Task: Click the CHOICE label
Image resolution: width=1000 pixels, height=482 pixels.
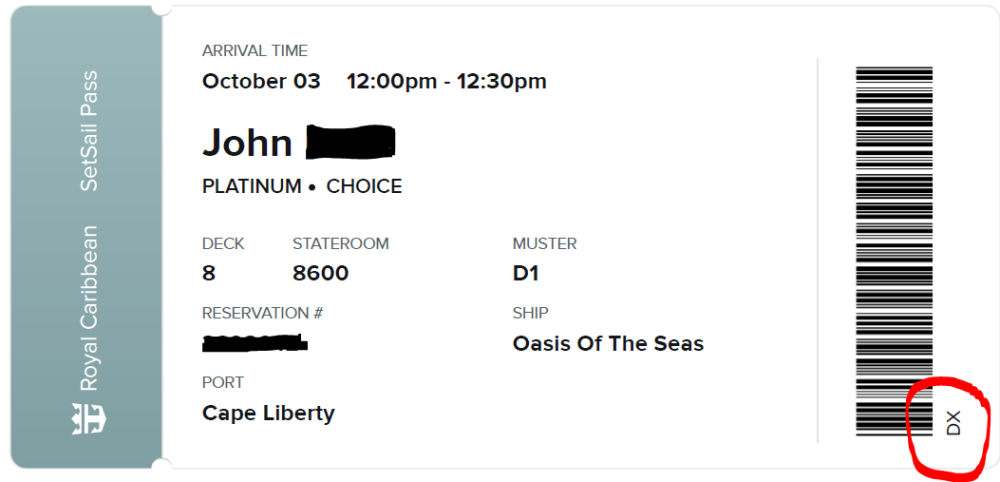Action: click(x=364, y=187)
